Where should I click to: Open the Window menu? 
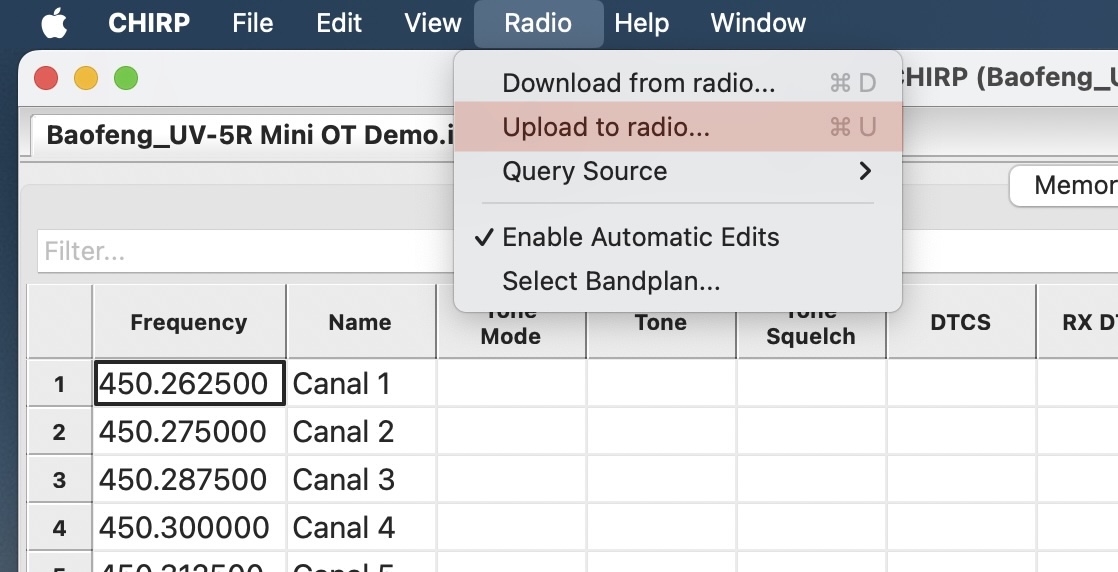coord(758,23)
